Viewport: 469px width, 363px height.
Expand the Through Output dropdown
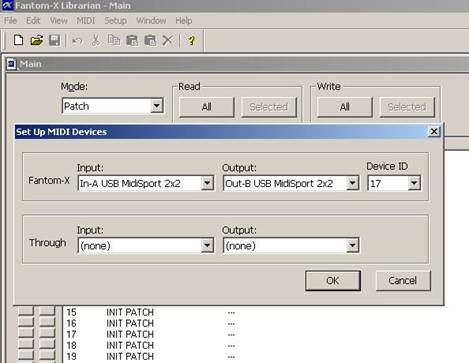352,246
